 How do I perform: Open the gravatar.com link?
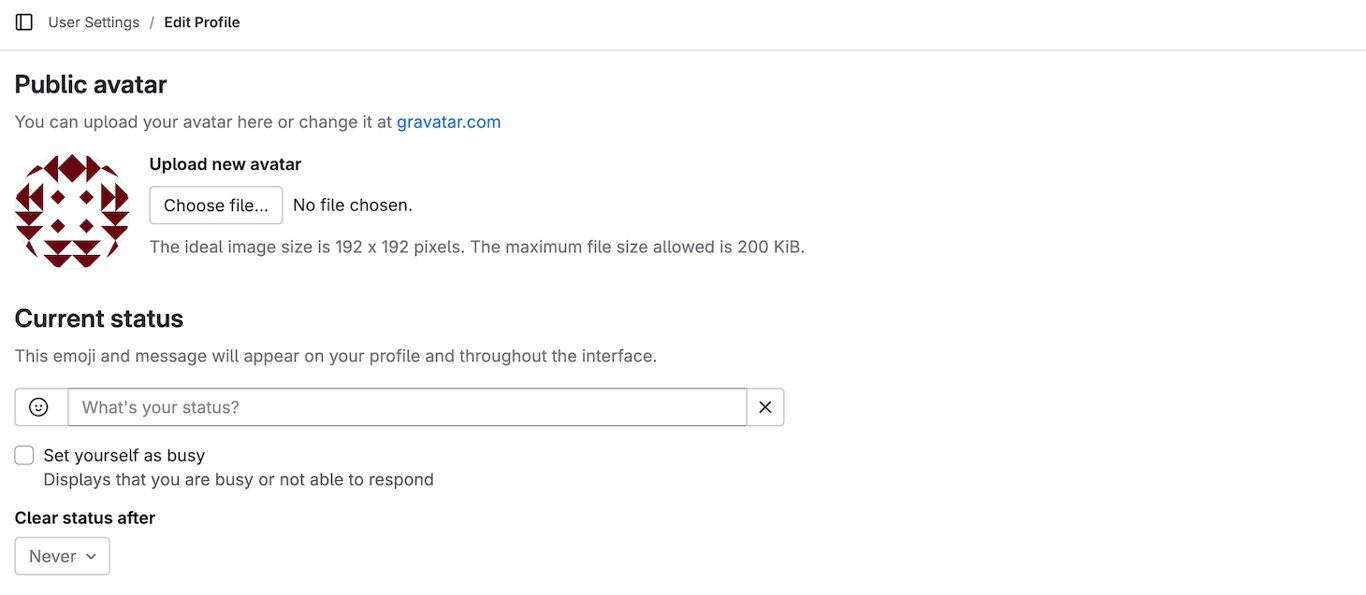click(x=448, y=121)
